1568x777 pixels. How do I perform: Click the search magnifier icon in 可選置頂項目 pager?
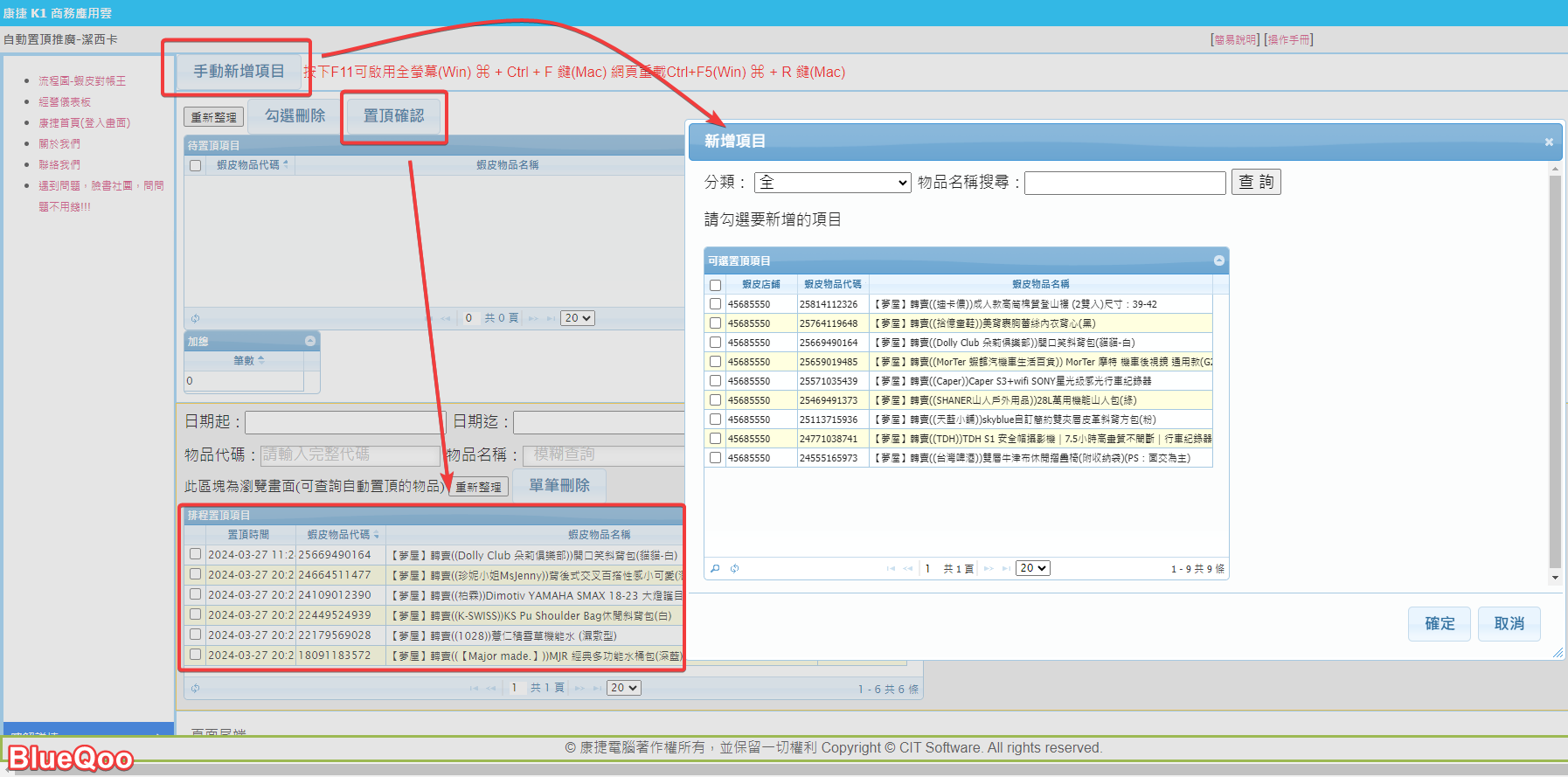click(x=715, y=569)
